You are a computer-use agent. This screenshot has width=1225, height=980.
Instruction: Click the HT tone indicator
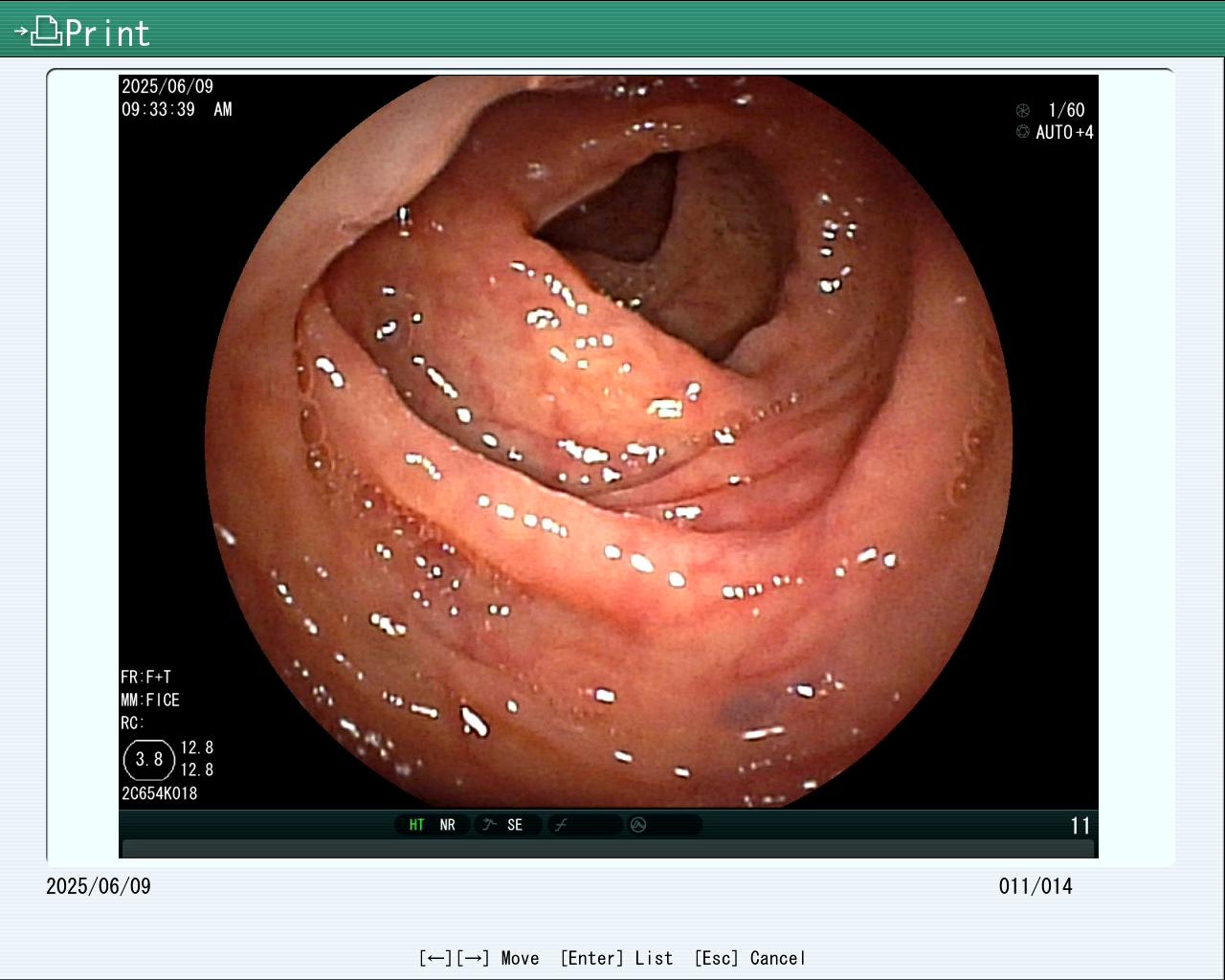point(416,825)
